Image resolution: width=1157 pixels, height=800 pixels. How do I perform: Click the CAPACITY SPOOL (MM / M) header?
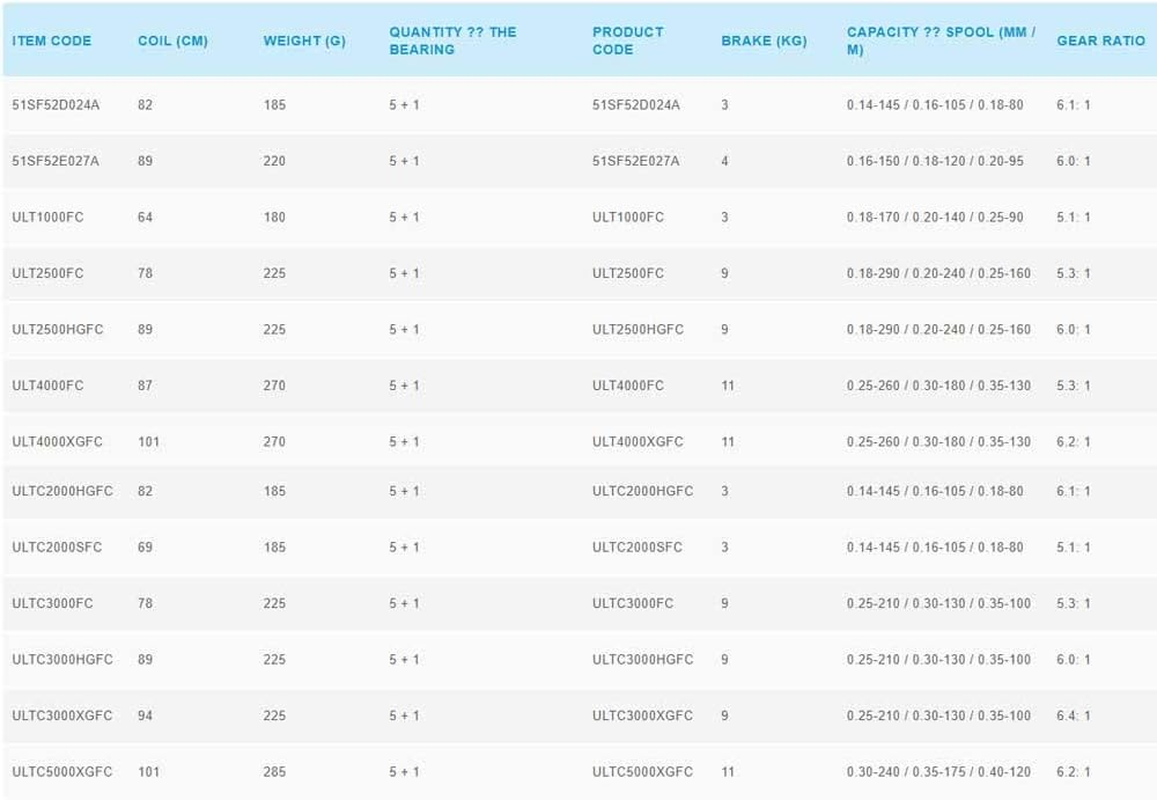point(940,40)
